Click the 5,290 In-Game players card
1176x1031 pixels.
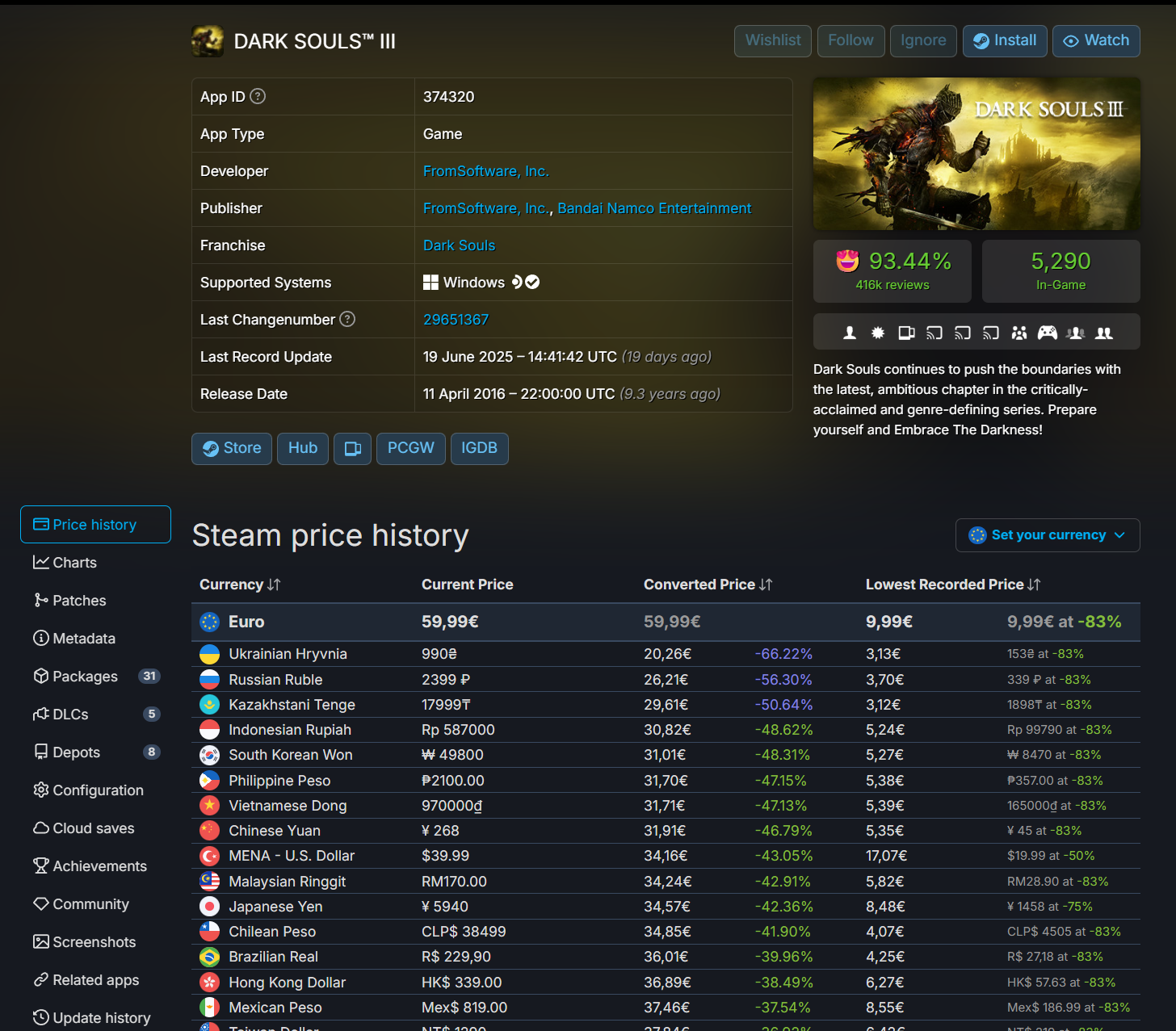(x=1061, y=271)
